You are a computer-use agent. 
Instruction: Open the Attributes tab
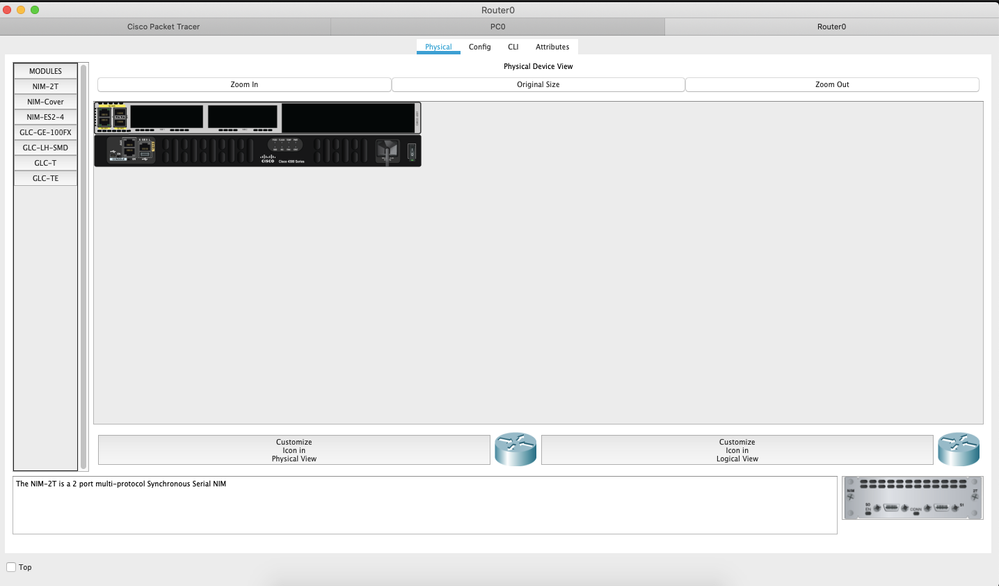pyautogui.click(x=552, y=46)
